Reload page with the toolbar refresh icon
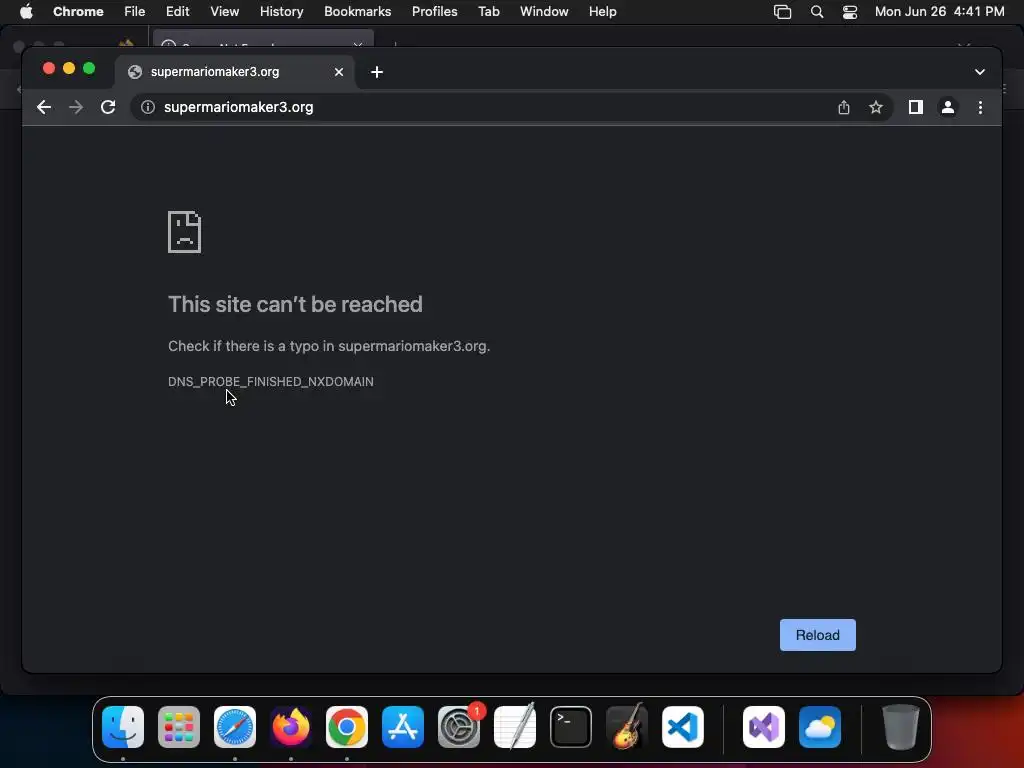This screenshot has height=768, width=1024. 108,107
